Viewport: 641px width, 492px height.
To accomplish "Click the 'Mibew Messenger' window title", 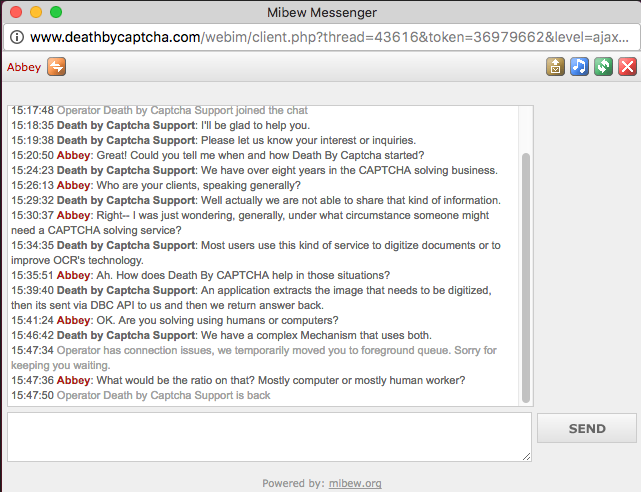I will point(322,12).
